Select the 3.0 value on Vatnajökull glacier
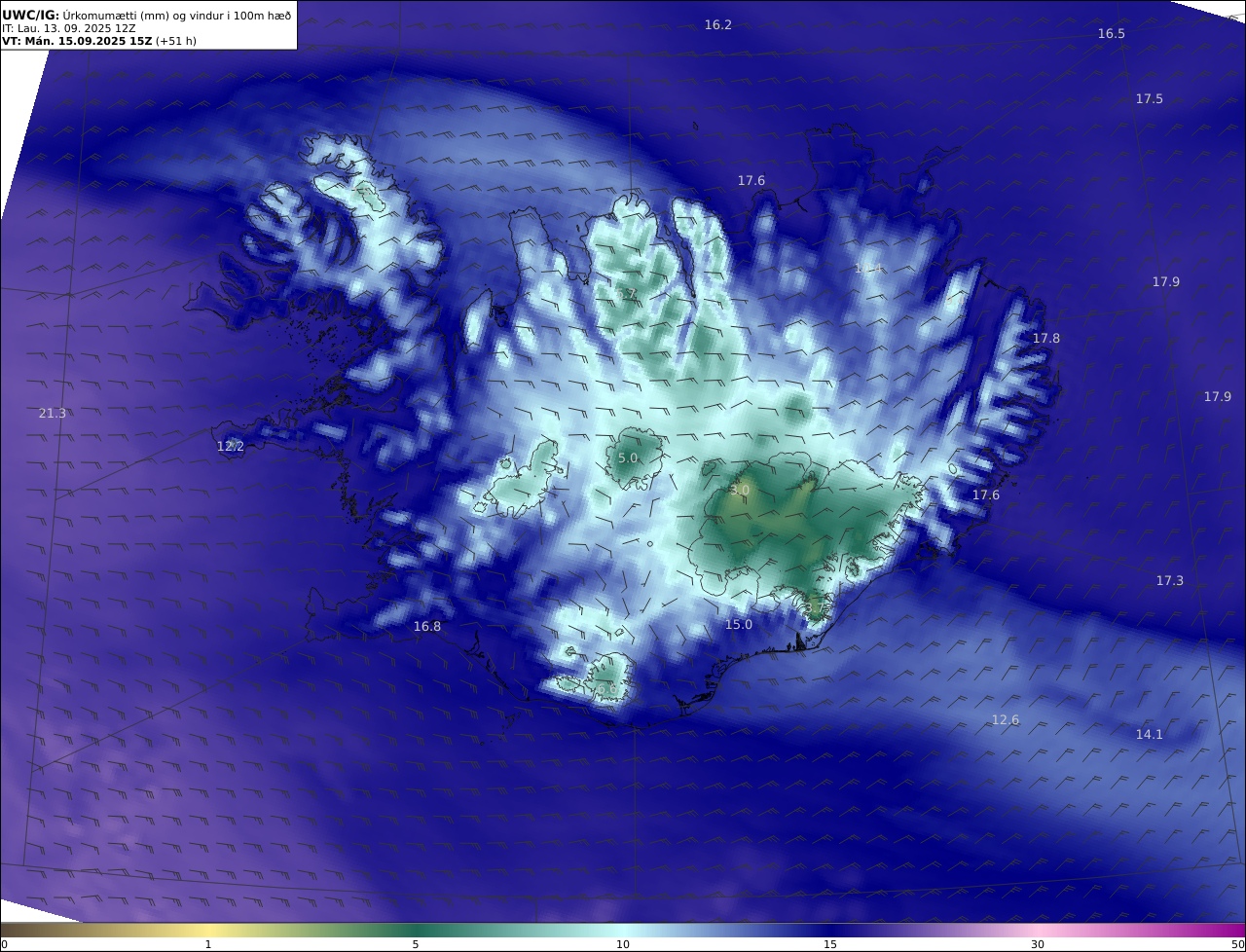Image resolution: width=1246 pixels, height=952 pixels. point(740,491)
